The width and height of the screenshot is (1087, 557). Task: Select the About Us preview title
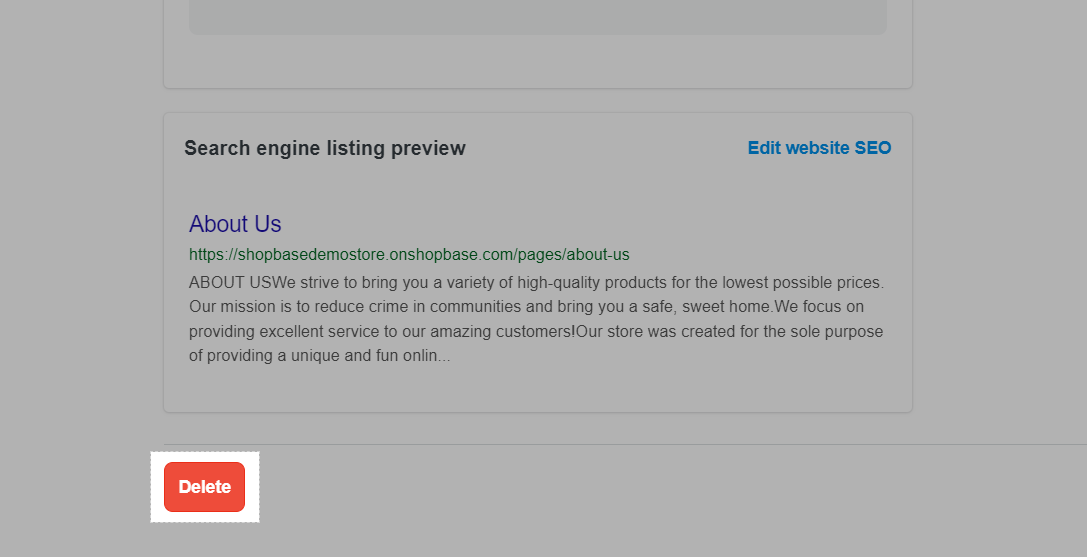click(235, 224)
